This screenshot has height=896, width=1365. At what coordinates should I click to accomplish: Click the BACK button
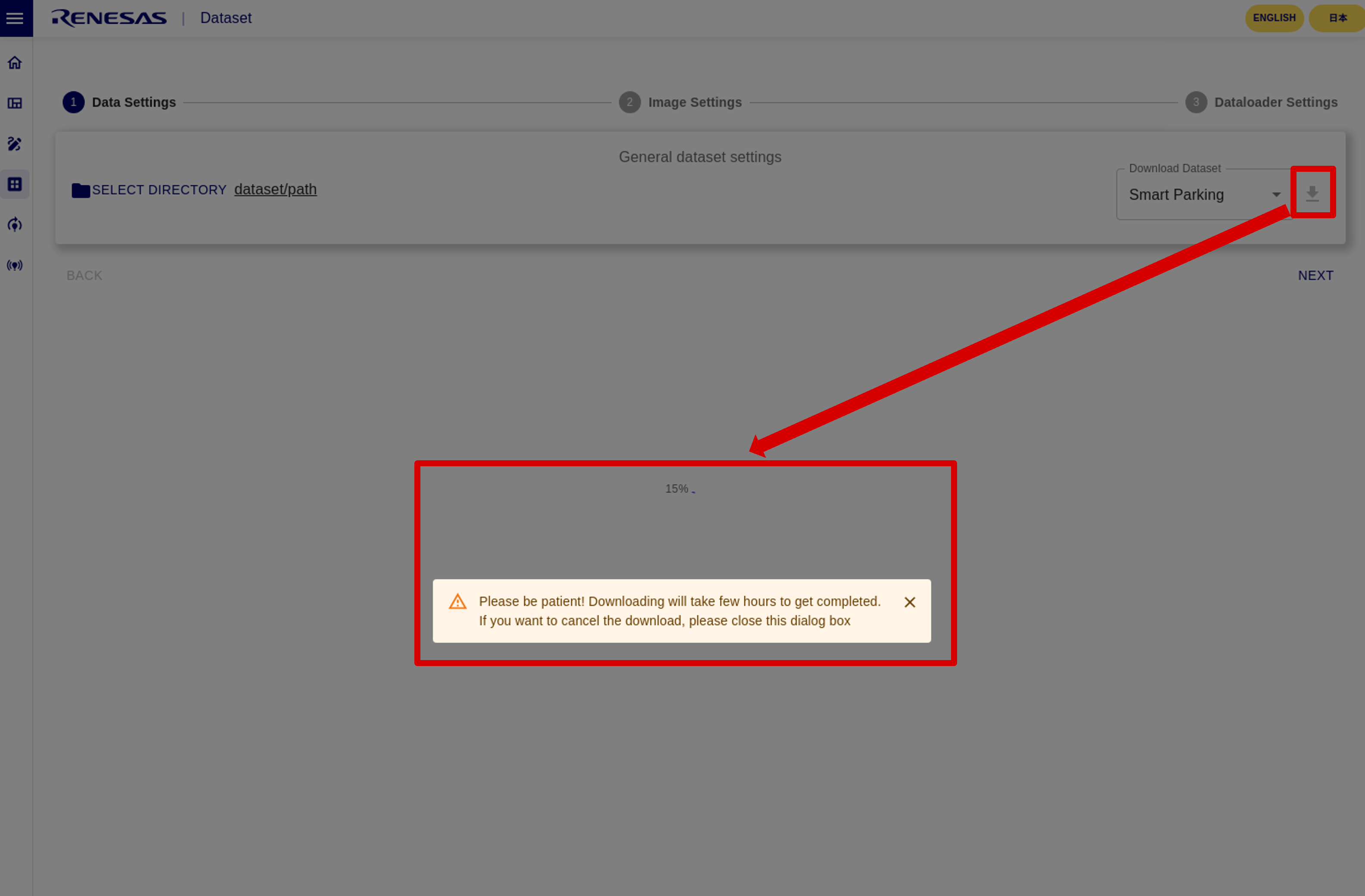click(x=84, y=275)
